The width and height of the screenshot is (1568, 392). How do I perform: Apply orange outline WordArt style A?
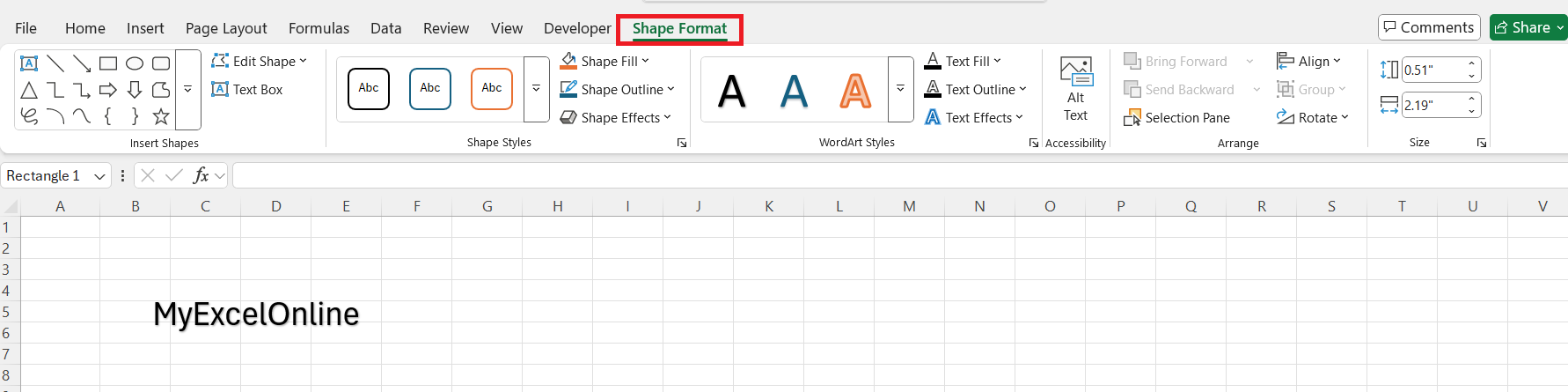[855, 91]
